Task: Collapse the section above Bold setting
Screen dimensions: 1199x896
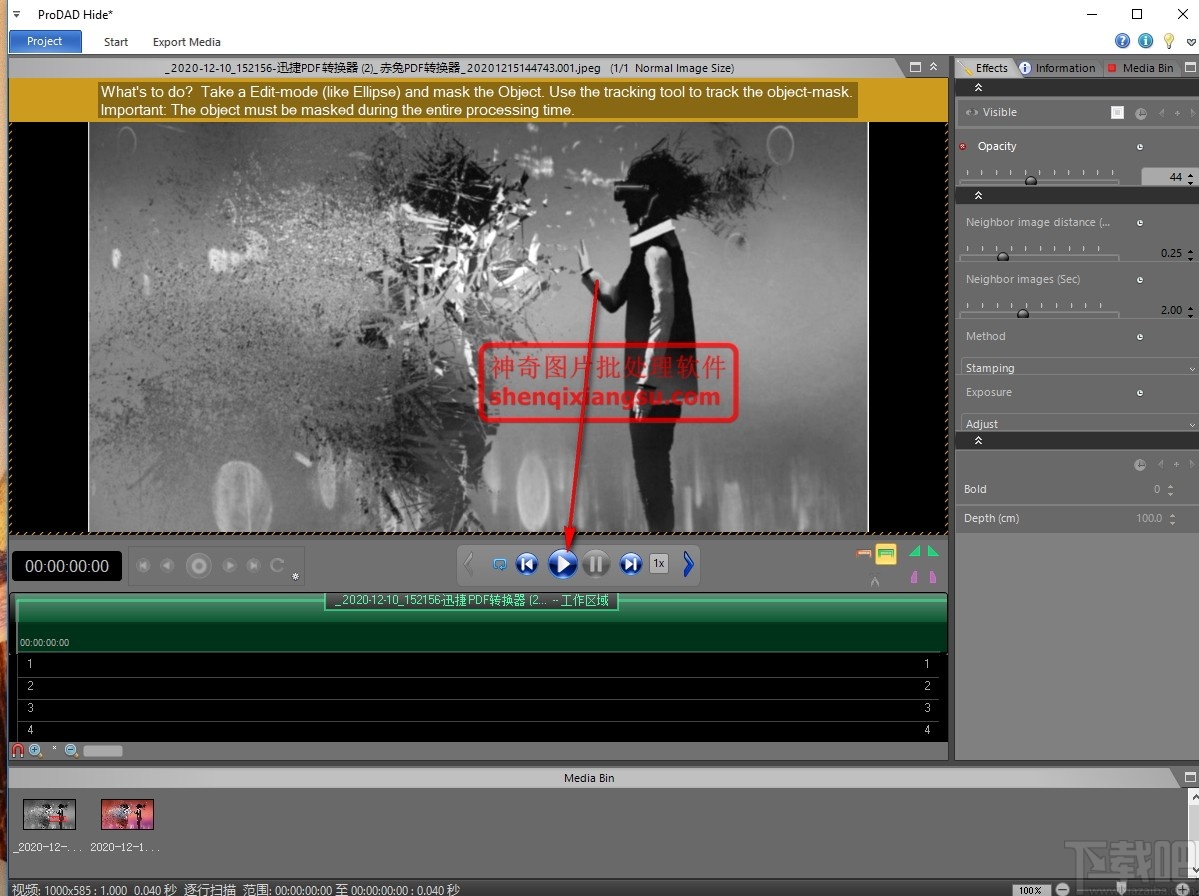Action: click(978, 441)
